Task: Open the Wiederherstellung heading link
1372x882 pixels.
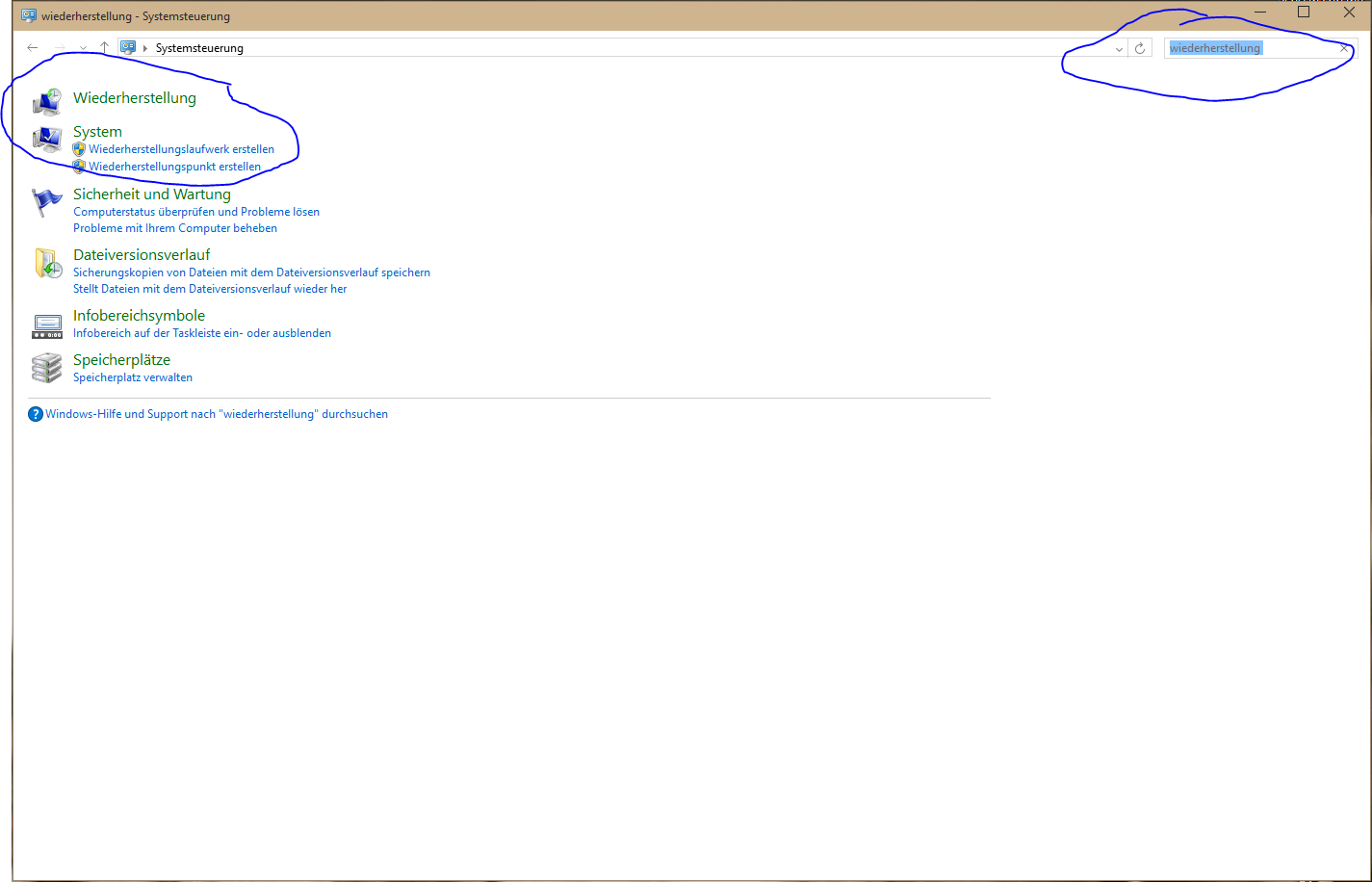Action: click(135, 98)
